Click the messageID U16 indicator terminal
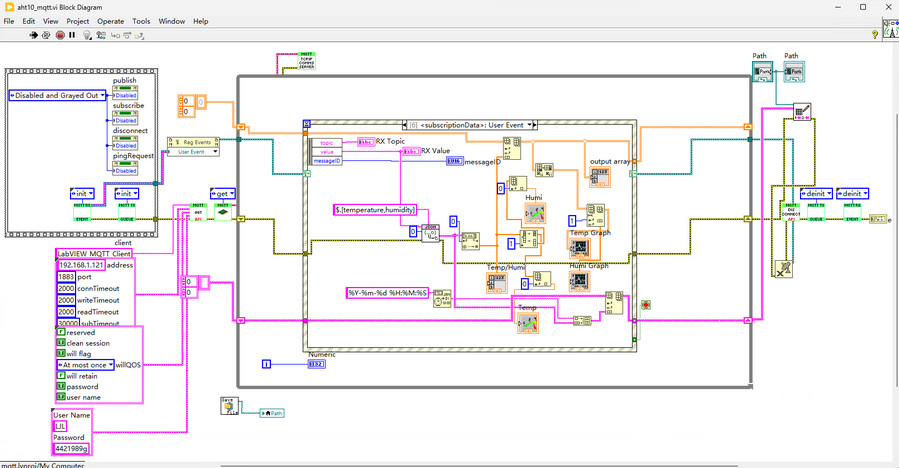The height and width of the screenshot is (468, 899). (455, 161)
